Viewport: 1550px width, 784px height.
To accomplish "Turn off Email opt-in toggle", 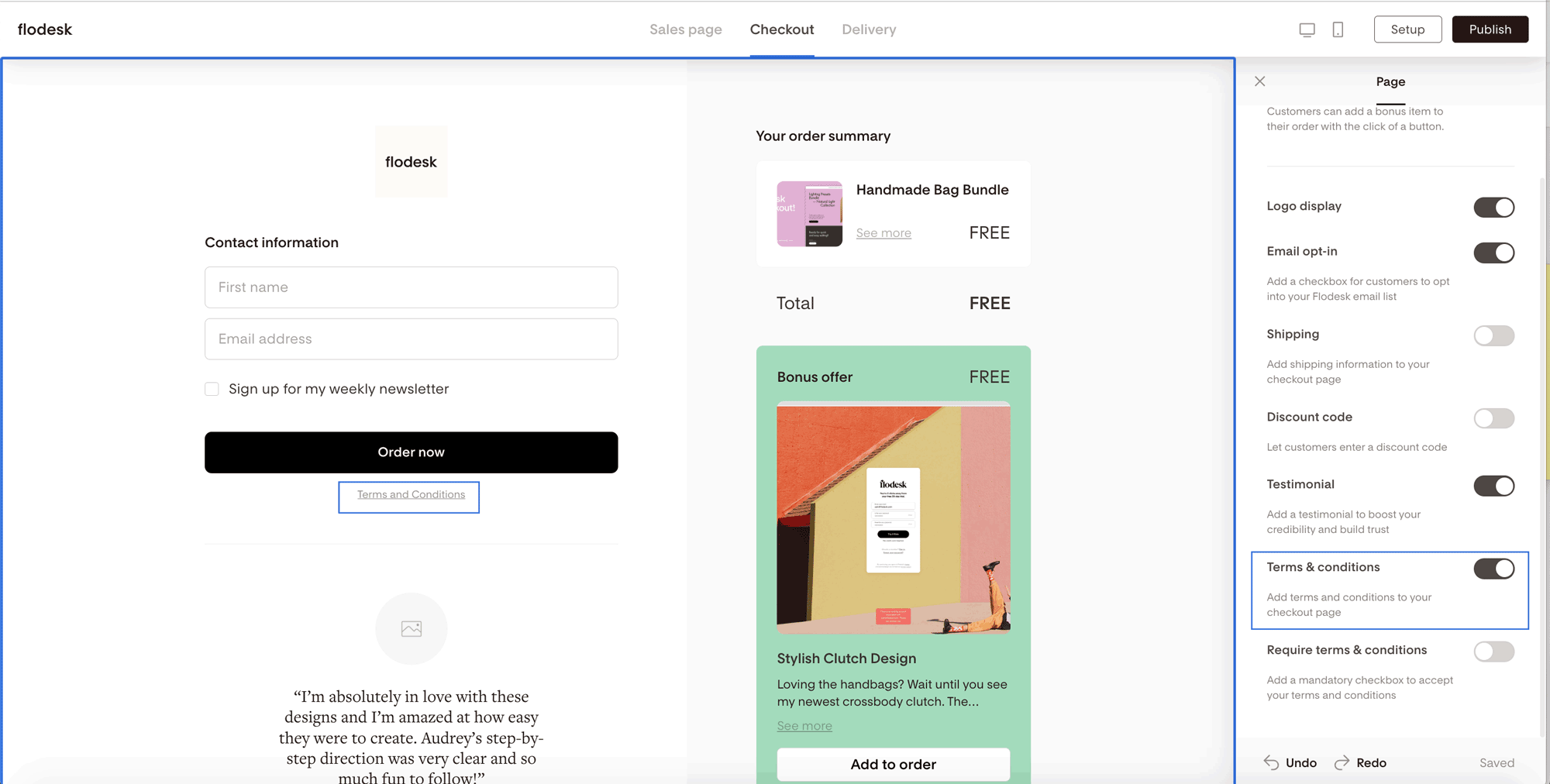I will pyautogui.click(x=1493, y=253).
